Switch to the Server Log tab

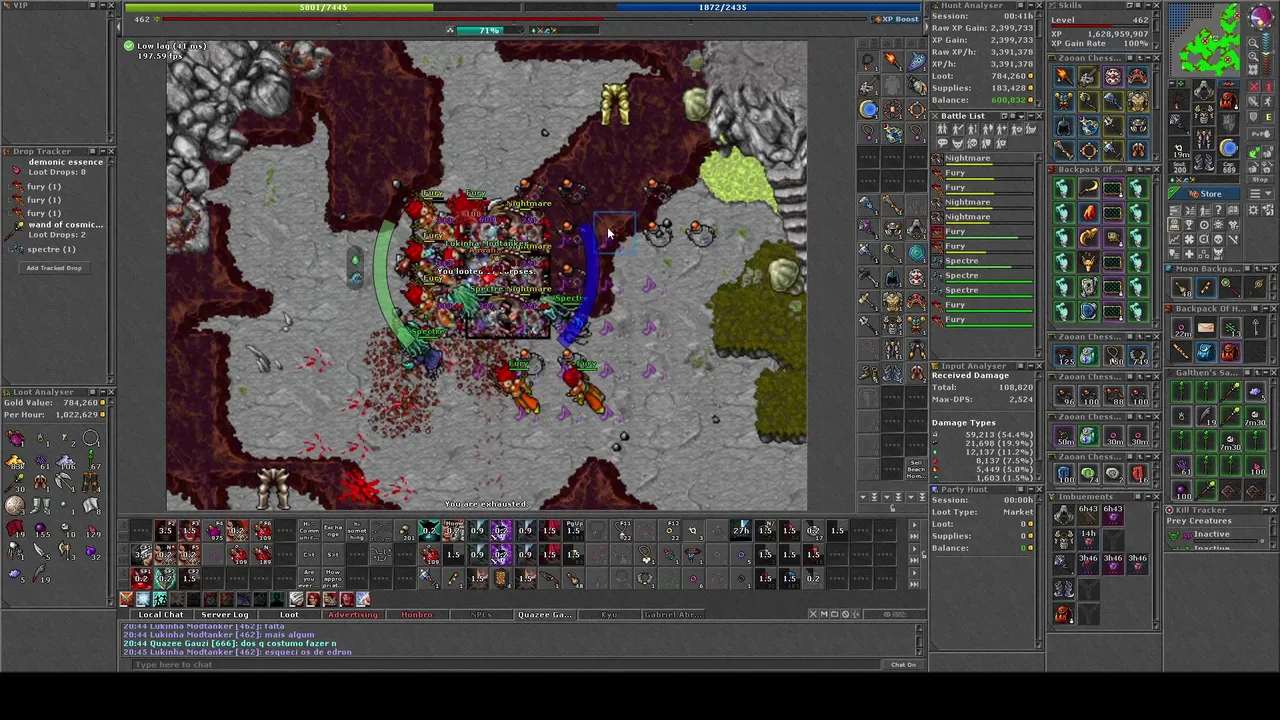[x=225, y=614]
